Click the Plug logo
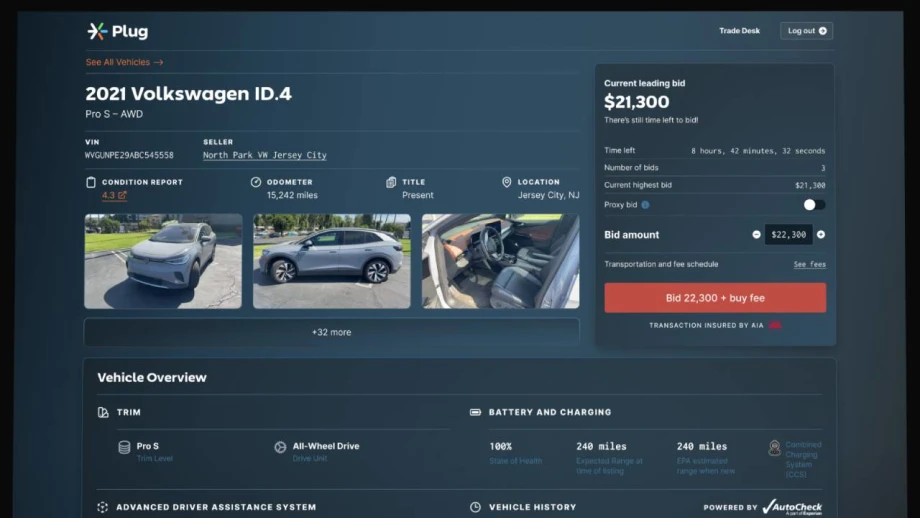 pyautogui.click(x=117, y=31)
